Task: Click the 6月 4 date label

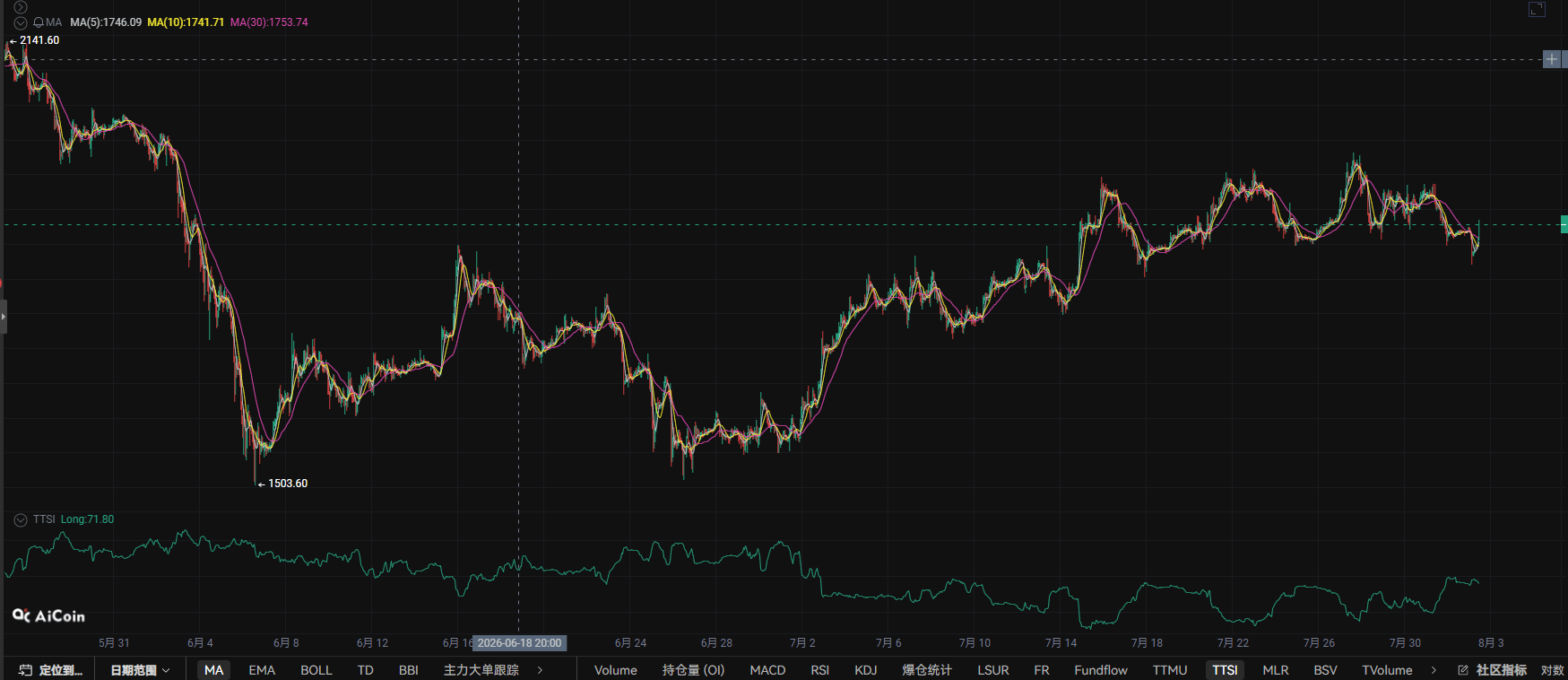Action: coord(200,643)
